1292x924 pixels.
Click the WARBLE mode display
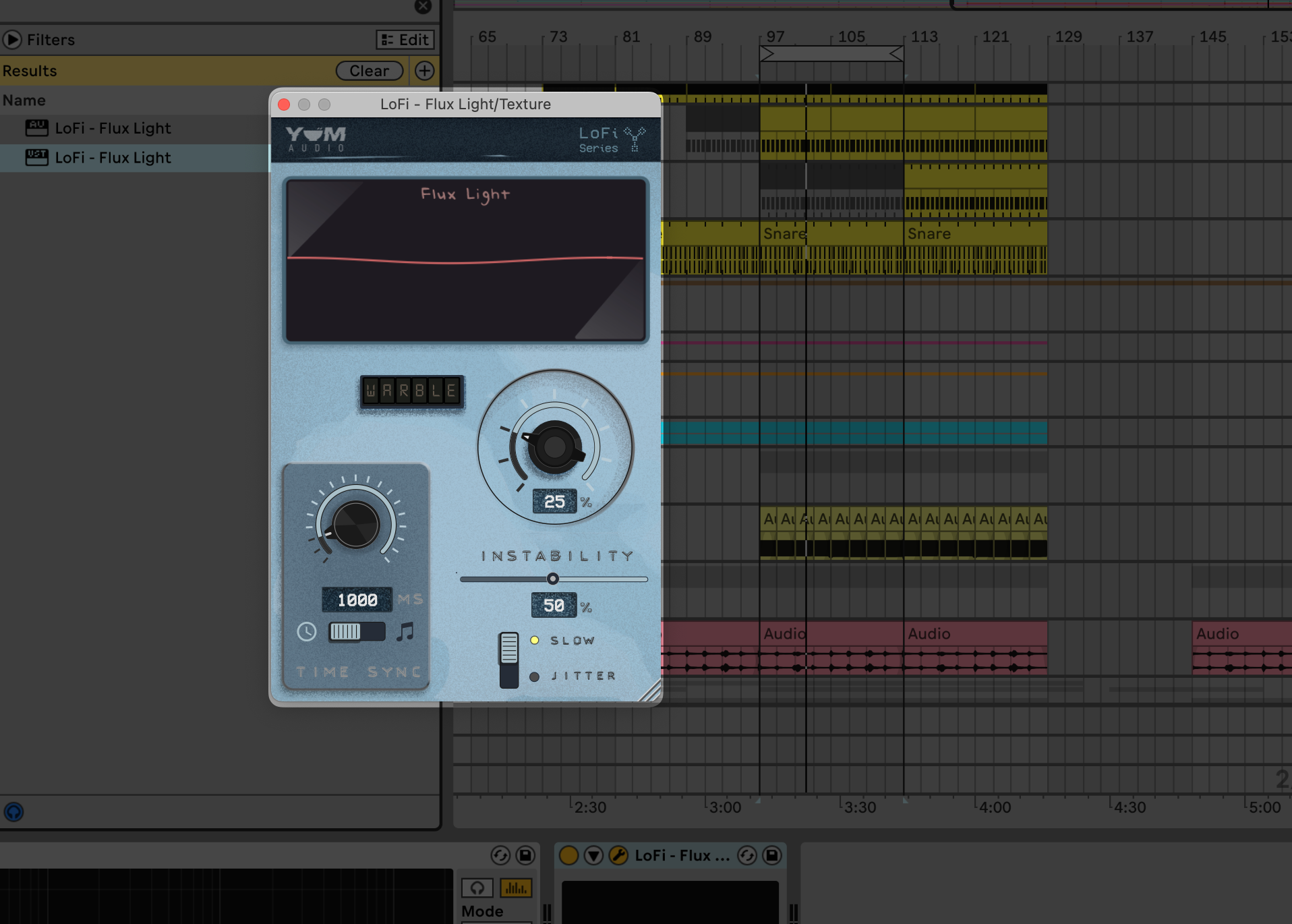412,391
